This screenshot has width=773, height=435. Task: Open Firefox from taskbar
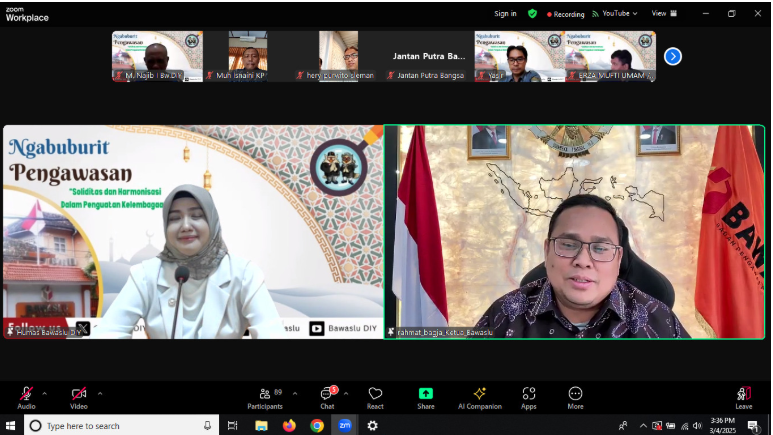289,425
